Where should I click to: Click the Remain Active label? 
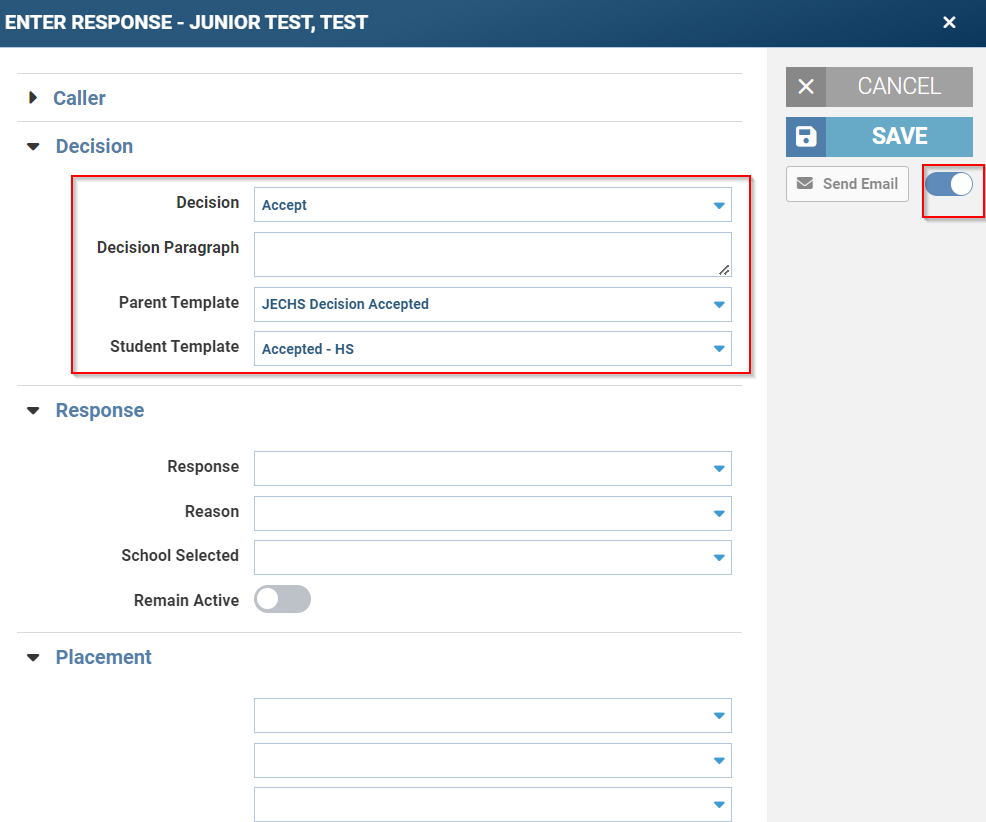186,601
